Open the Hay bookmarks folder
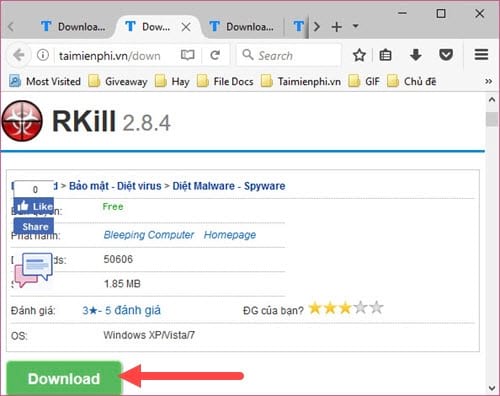The width and height of the screenshot is (500, 396). (x=172, y=81)
